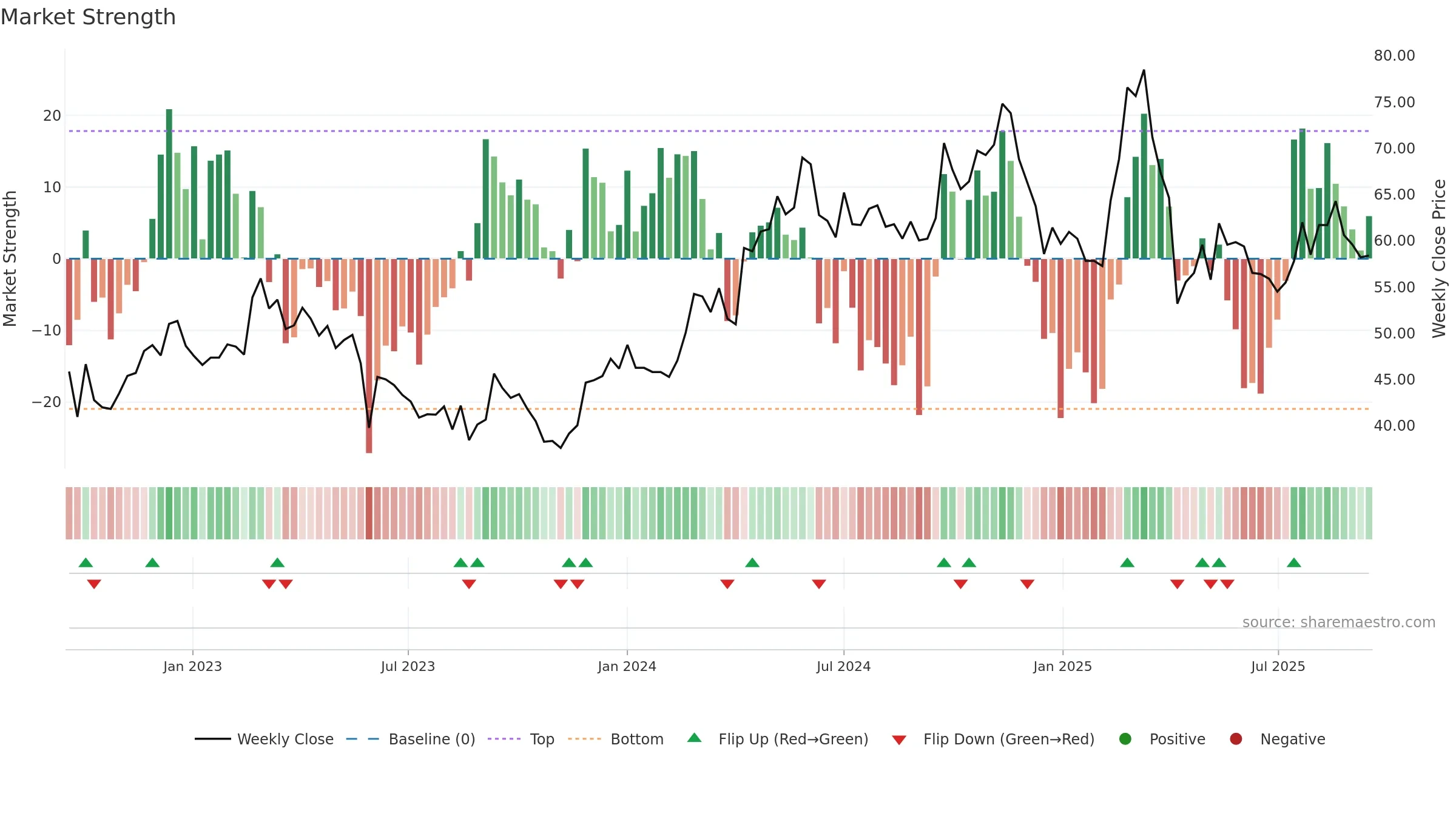The image size is (1456, 819).
Task: Toggle the Top legend entry
Action: click(x=521, y=739)
